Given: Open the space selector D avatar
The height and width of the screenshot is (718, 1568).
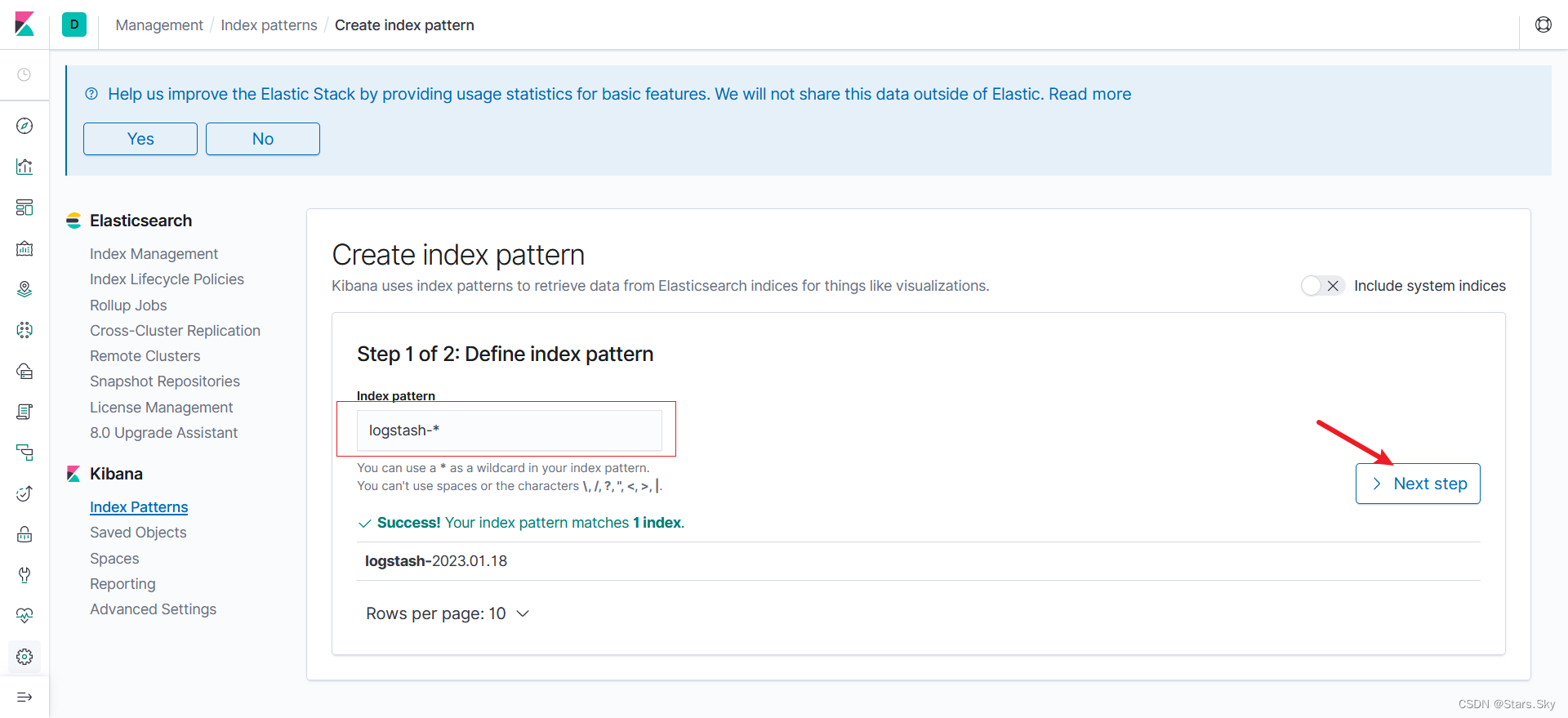Looking at the screenshot, I should [74, 25].
